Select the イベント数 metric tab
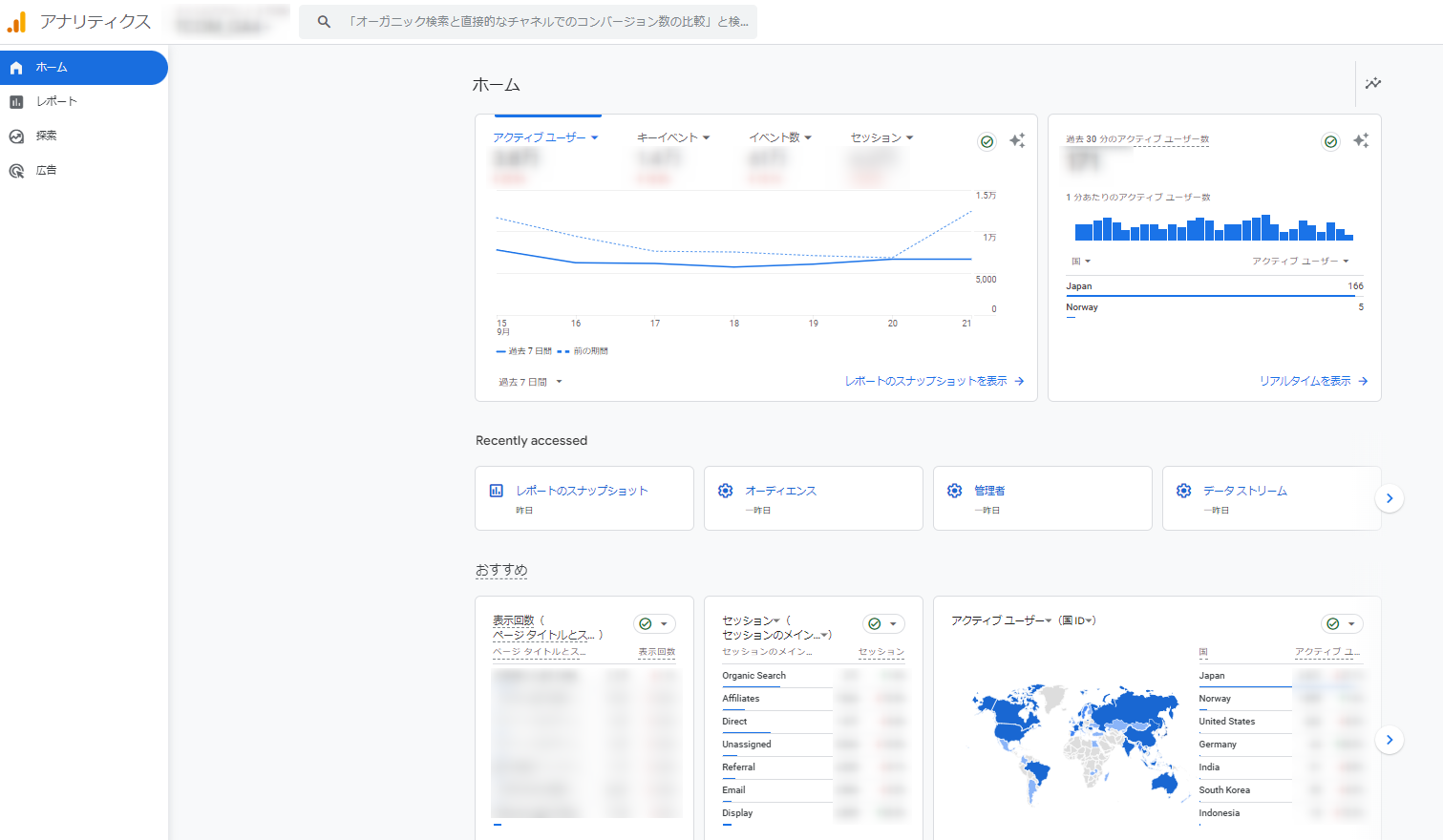Viewport: 1443px width, 840px height. 775,137
